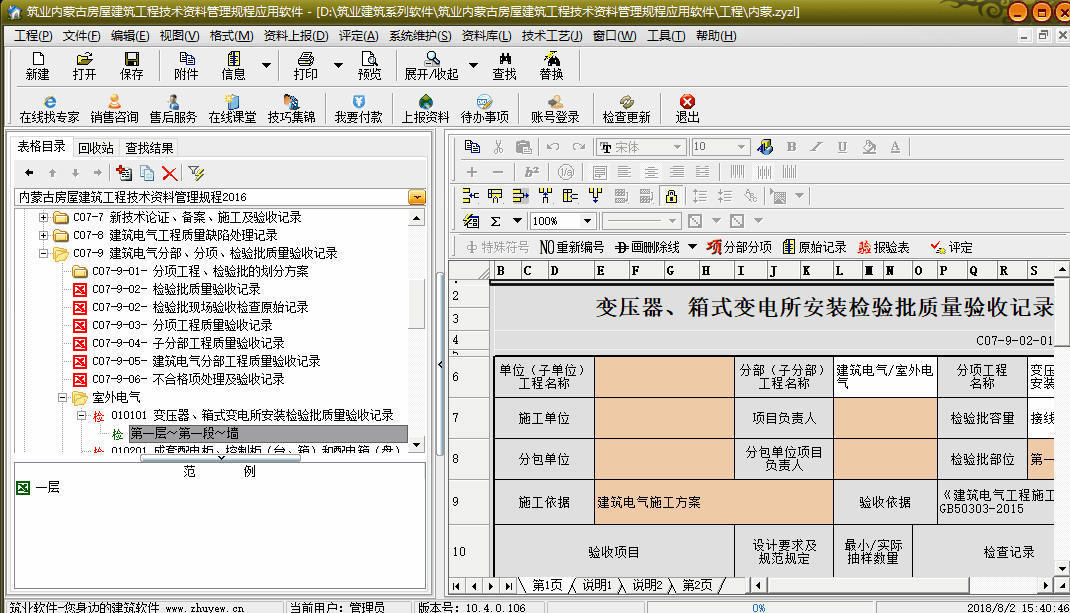Expand the C07-7 新技术论证 tree node
Viewport: 1070px width, 613px height.
coord(44,218)
